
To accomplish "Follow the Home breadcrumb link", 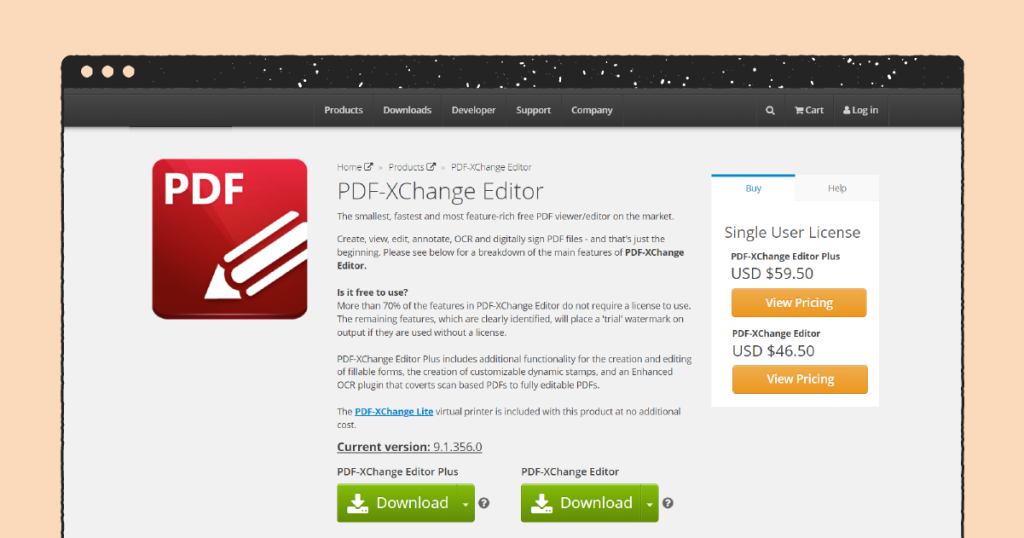I will [355, 167].
